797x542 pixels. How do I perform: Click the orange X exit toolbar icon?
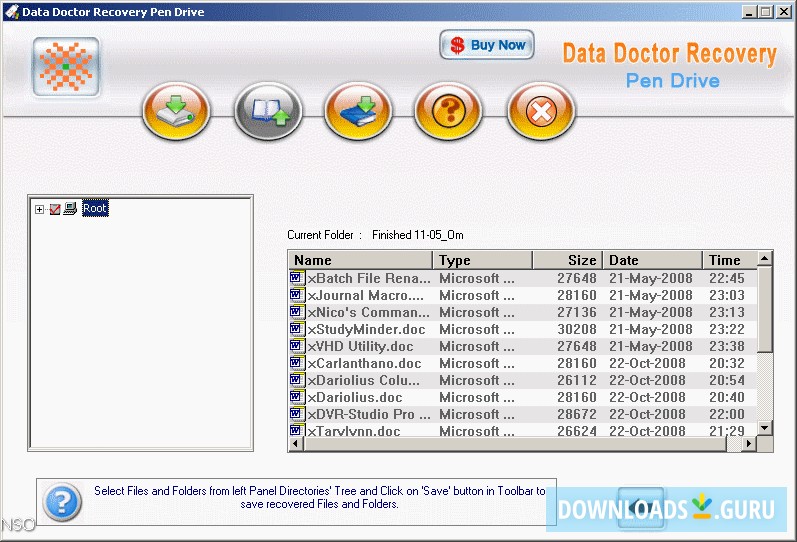click(x=541, y=110)
